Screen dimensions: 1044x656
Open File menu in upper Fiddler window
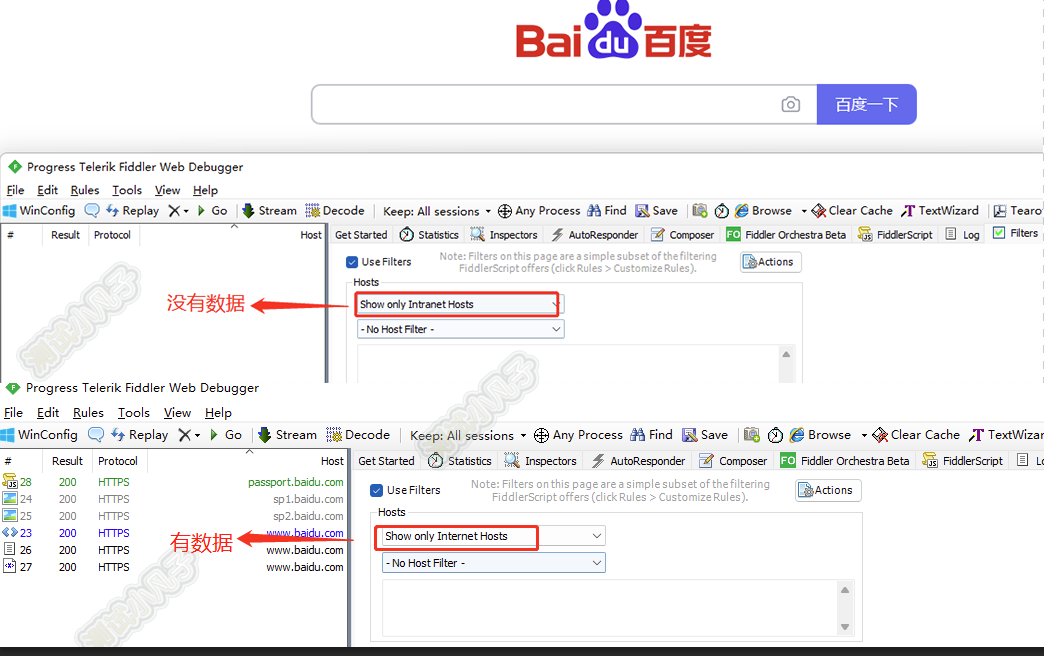pos(15,190)
